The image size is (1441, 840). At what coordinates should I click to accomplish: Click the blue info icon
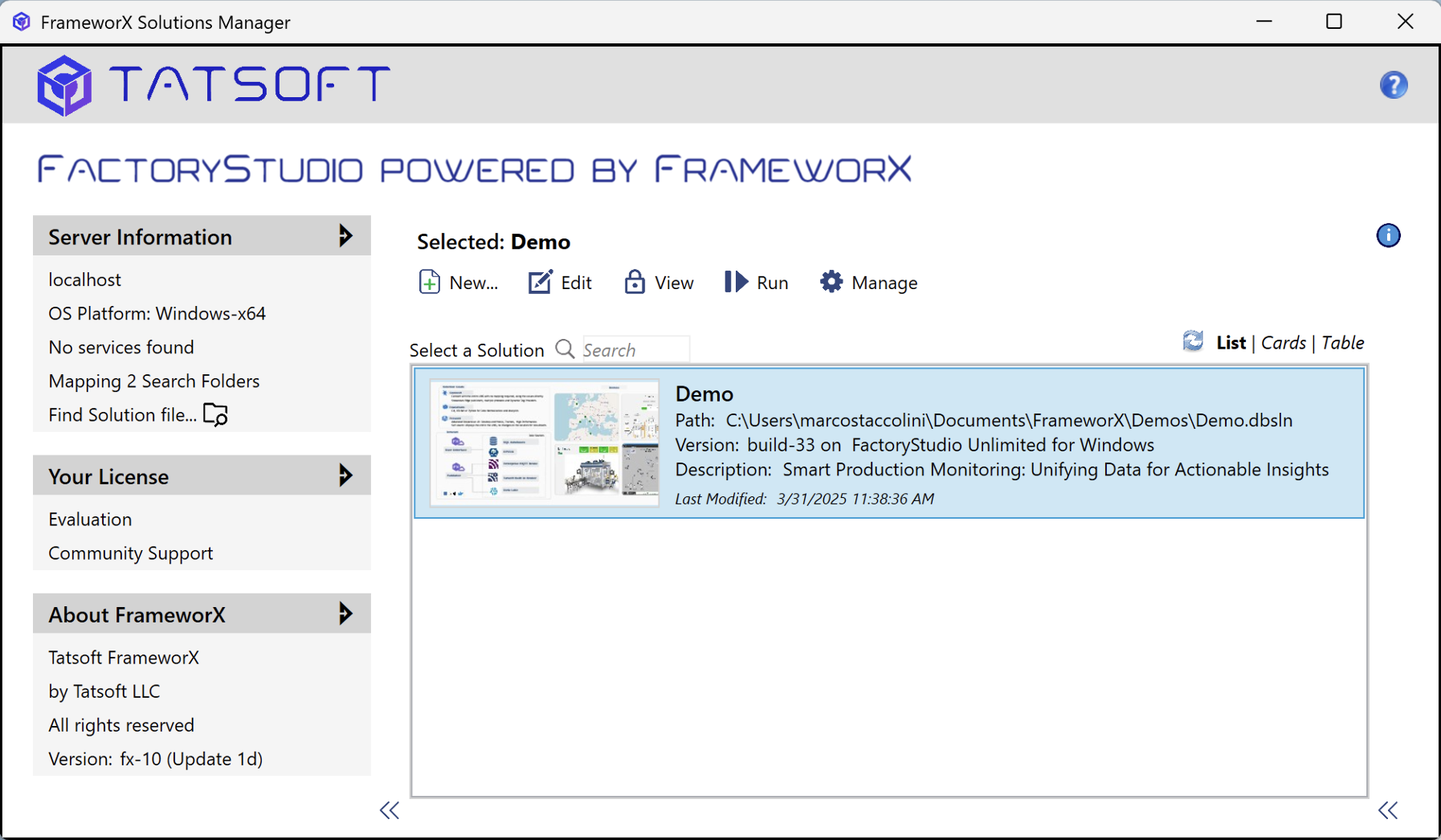(x=1388, y=235)
